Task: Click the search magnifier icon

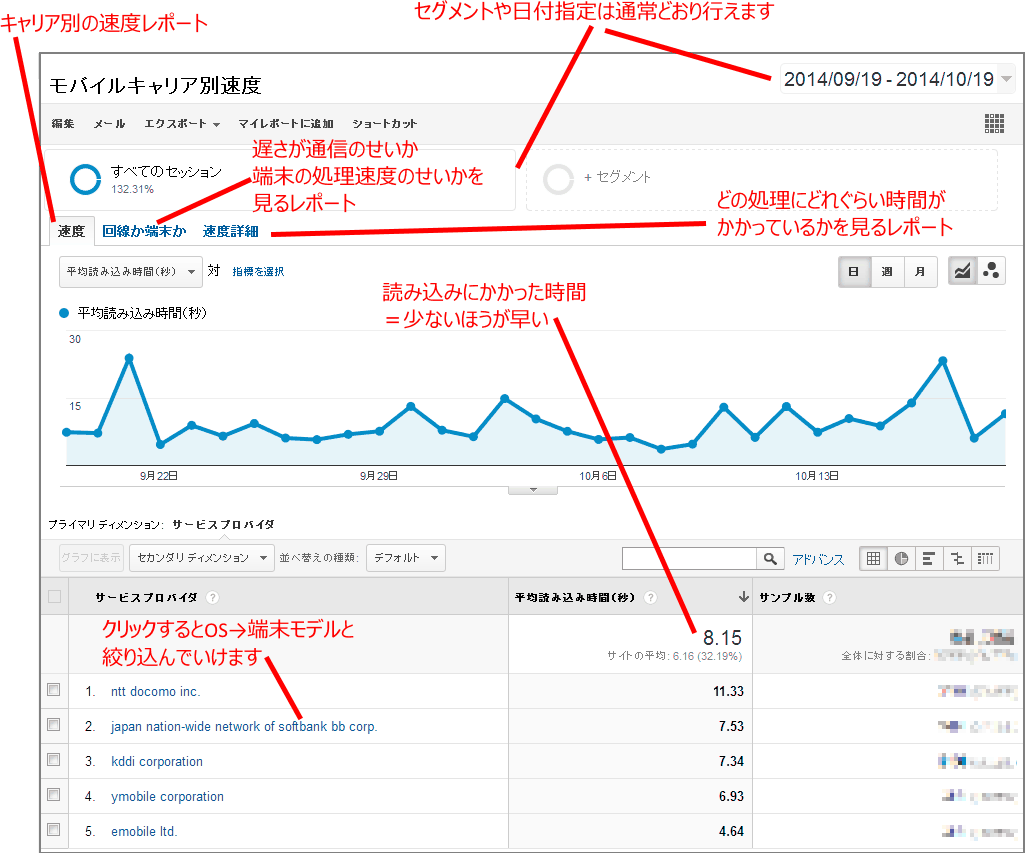Action: click(770, 559)
